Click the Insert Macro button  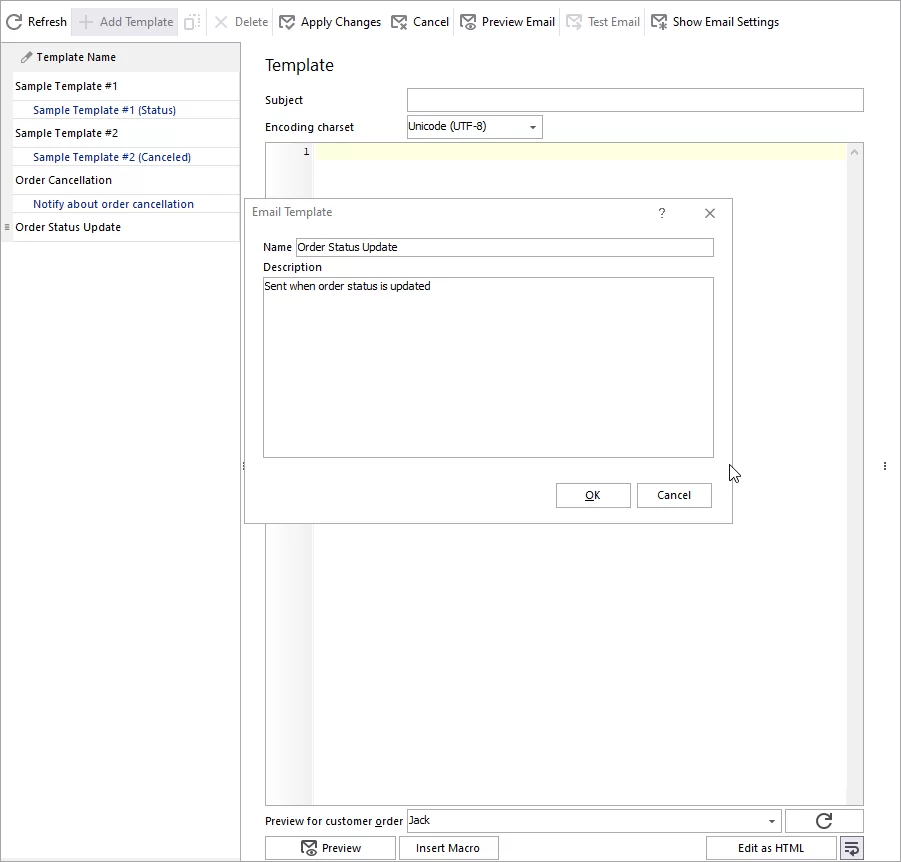click(448, 848)
